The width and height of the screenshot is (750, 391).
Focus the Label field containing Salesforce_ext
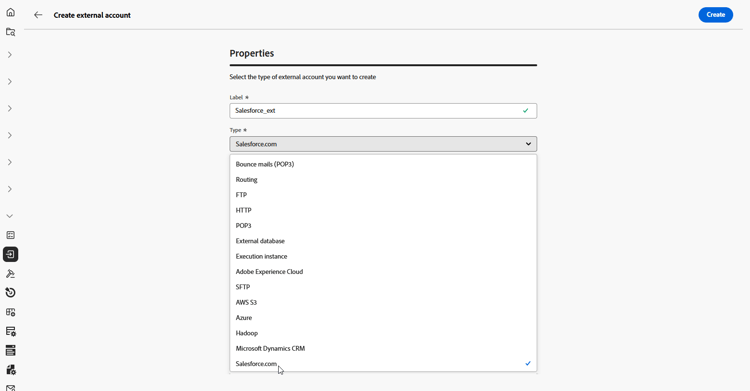pos(383,111)
